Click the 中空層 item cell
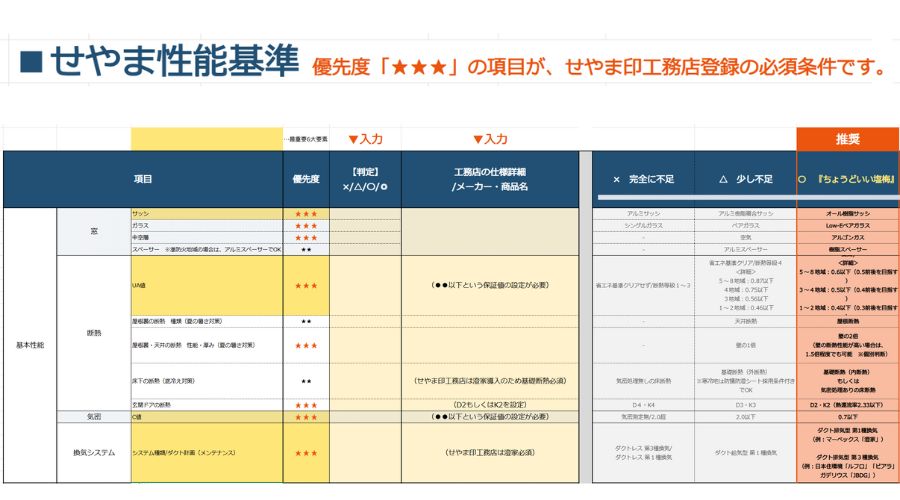 click(207, 237)
